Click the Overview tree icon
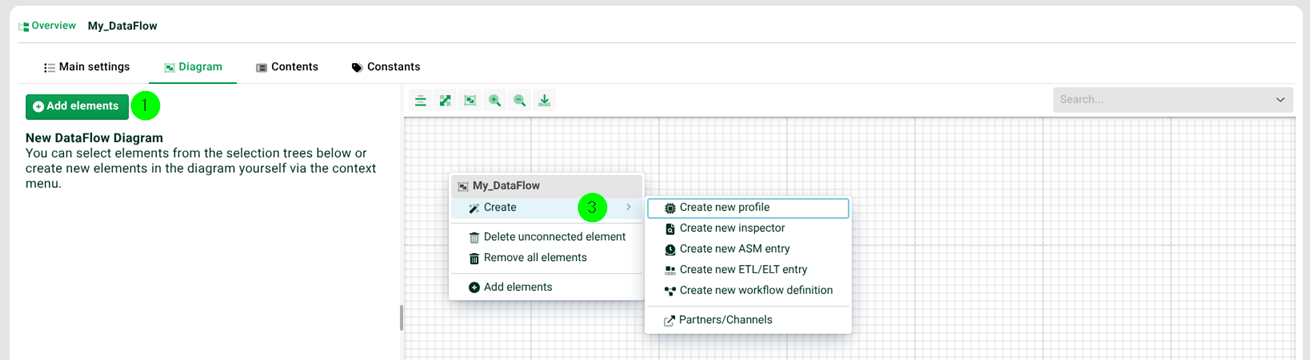The width and height of the screenshot is (1310, 360). click(x=23, y=26)
